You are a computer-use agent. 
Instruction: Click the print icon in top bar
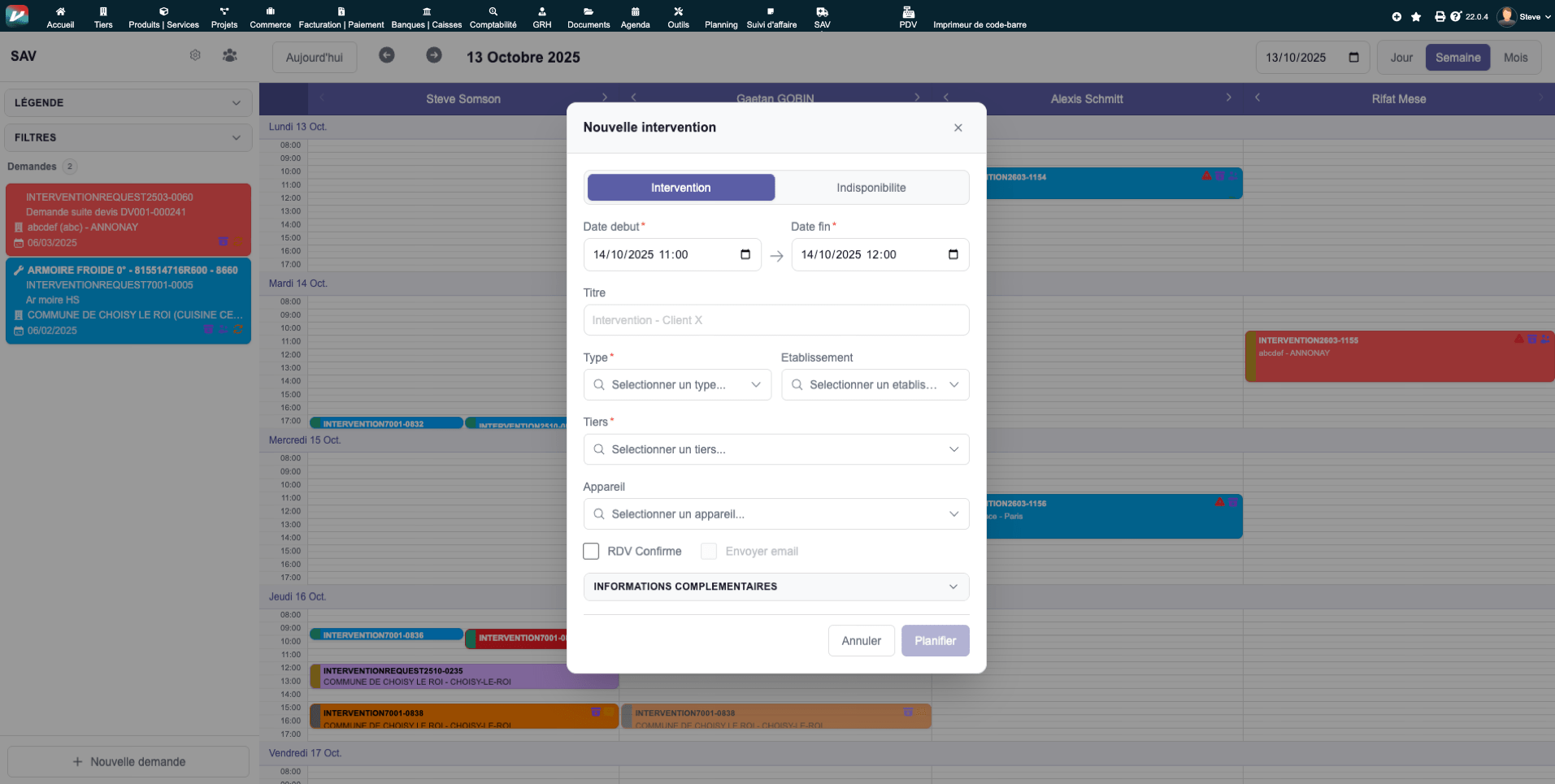click(1440, 16)
